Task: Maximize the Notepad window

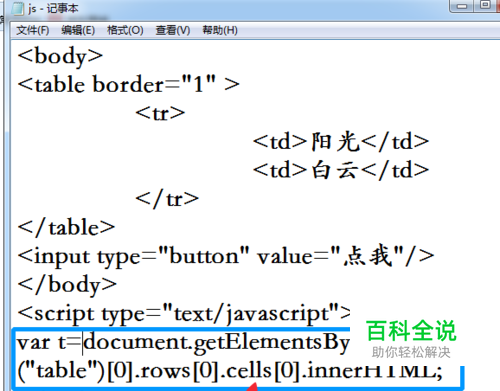Action: pos(485,5)
